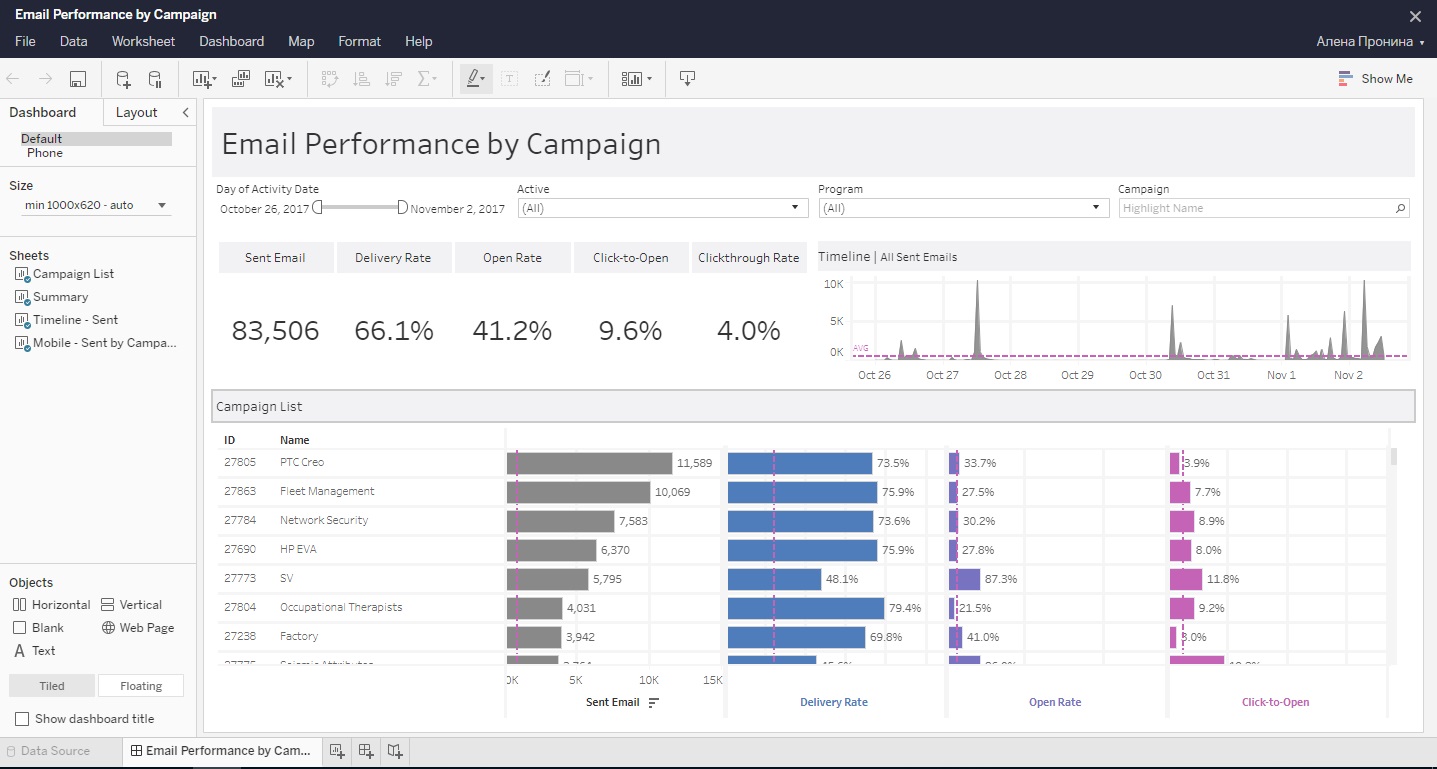Click the Save icon in the toolbar
The width and height of the screenshot is (1437, 769).
pos(78,78)
